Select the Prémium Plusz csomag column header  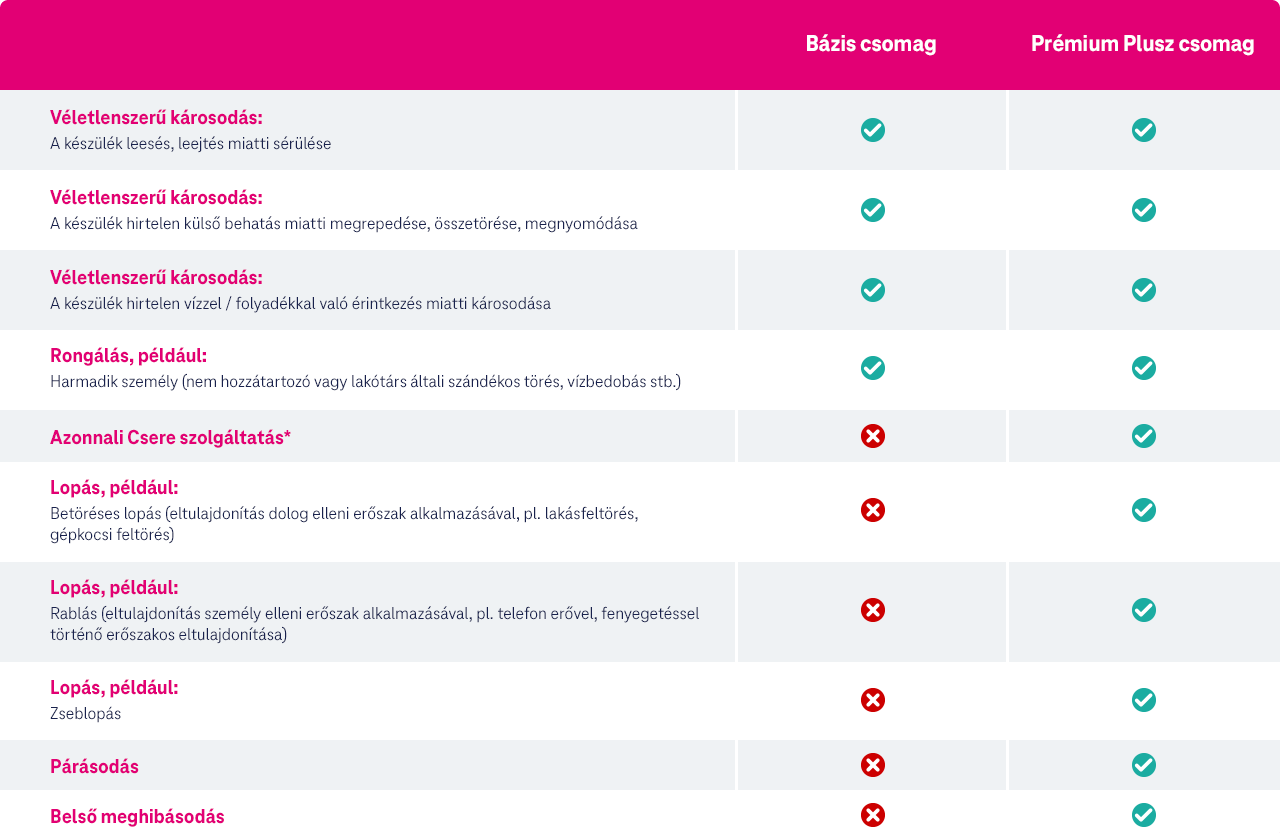click(1142, 45)
